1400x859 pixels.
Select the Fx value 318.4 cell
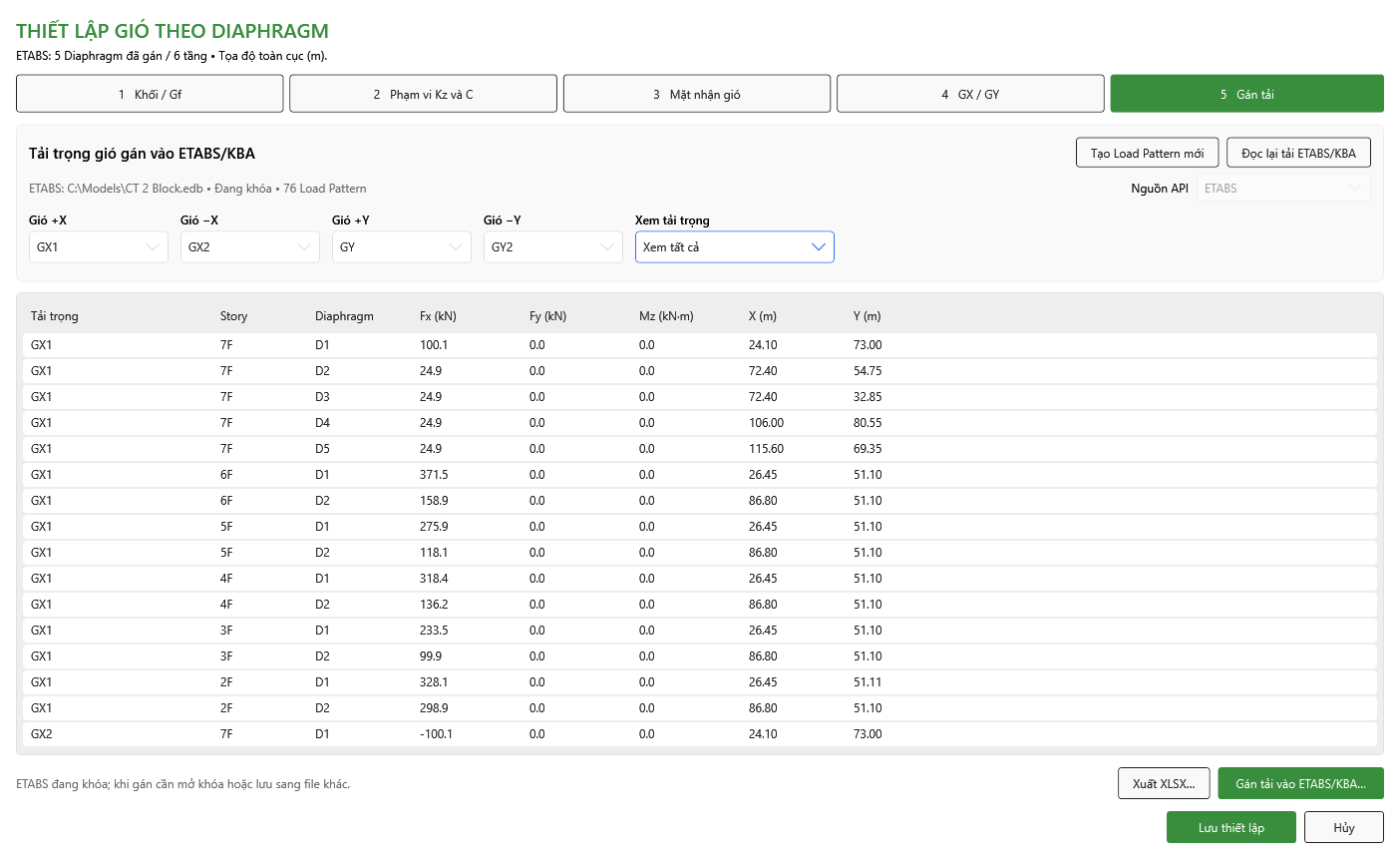click(x=434, y=579)
